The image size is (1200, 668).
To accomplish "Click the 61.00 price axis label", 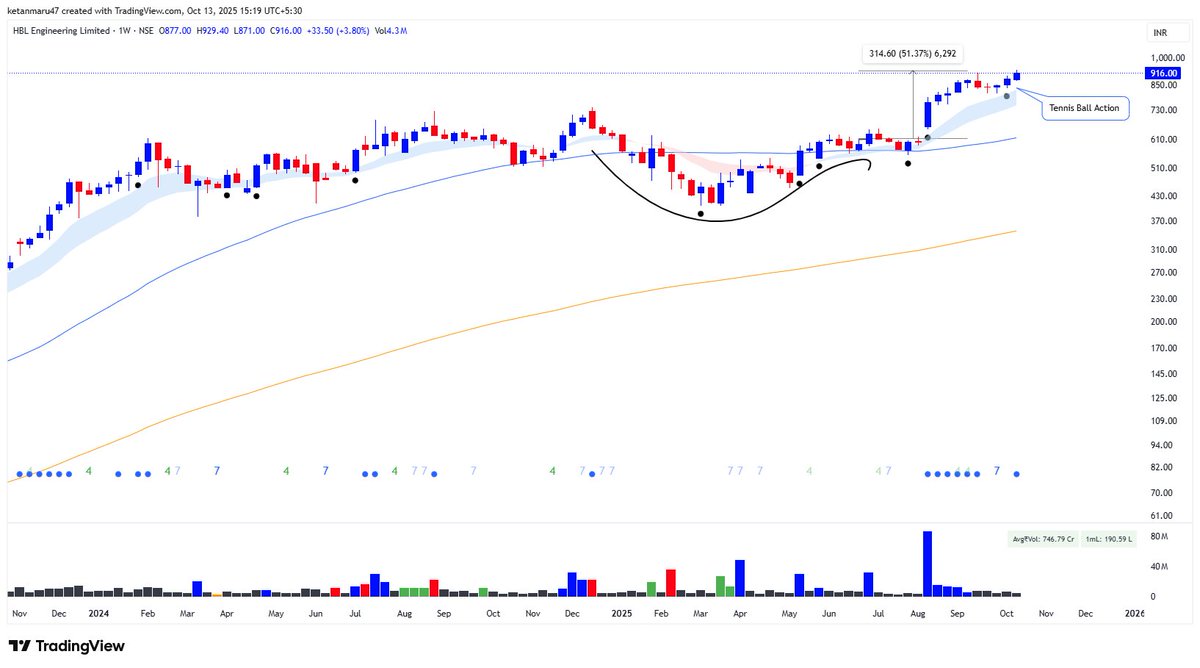I will coord(1160,516).
